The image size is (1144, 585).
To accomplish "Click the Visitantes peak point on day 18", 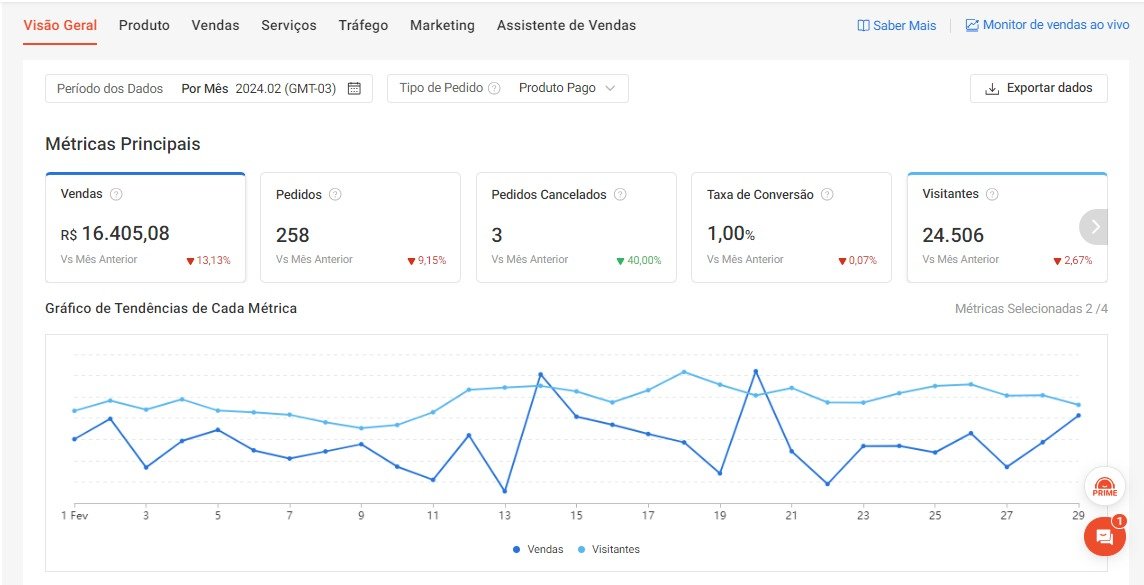I will click(x=684, y=372).
